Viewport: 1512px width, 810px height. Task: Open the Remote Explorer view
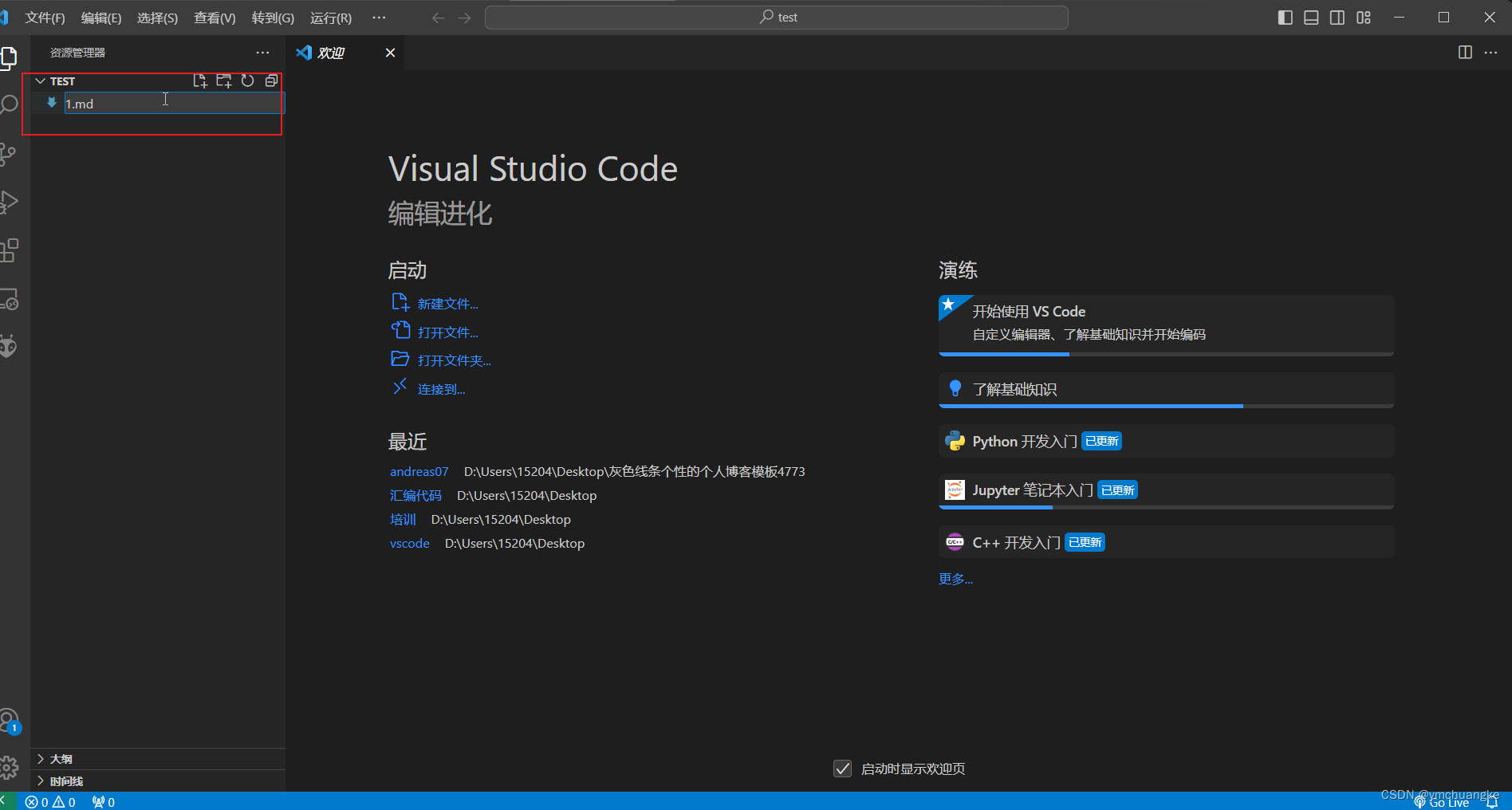(x=9, y=299)
